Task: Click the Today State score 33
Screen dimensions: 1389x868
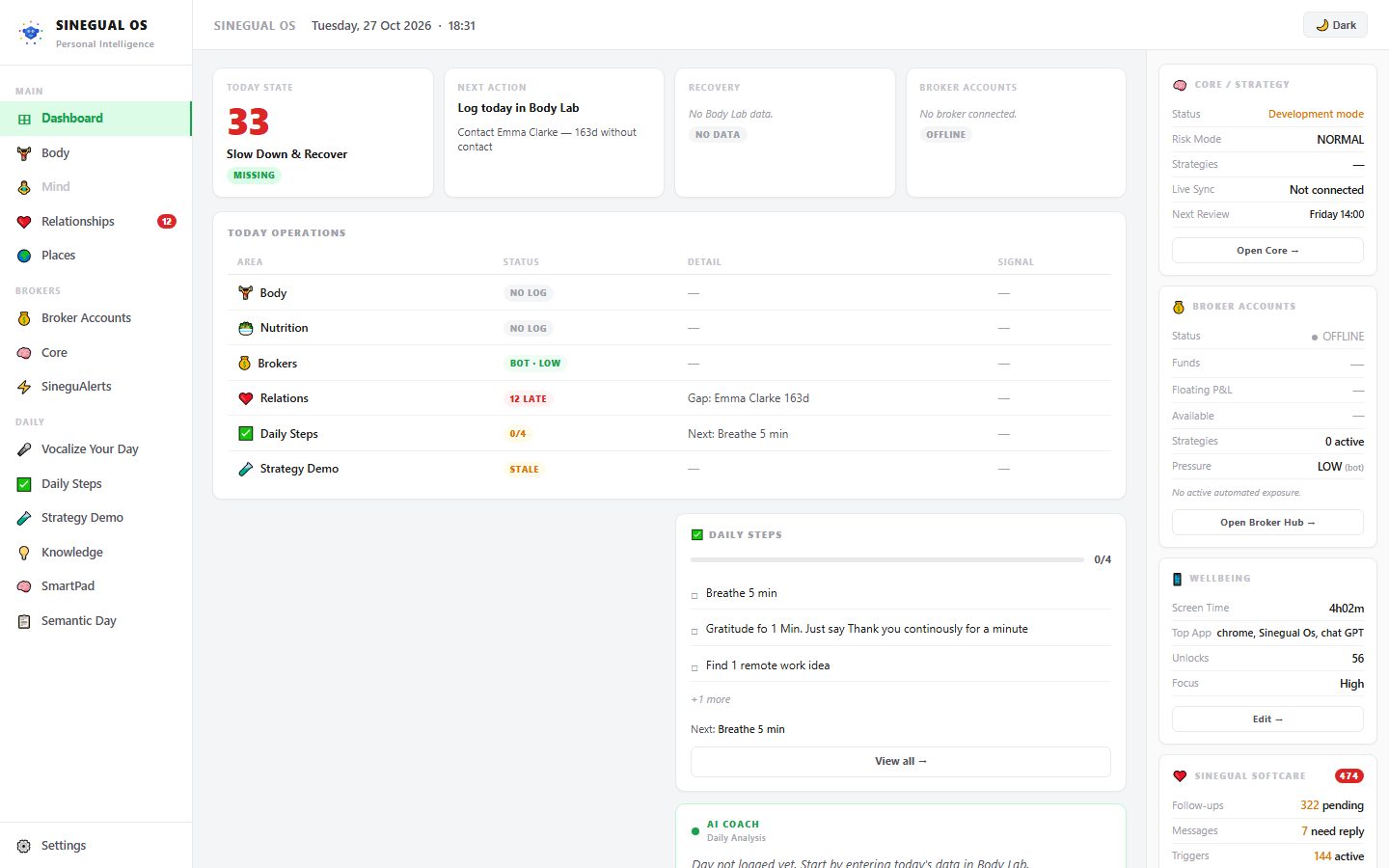Action: (x=248, y=122)
